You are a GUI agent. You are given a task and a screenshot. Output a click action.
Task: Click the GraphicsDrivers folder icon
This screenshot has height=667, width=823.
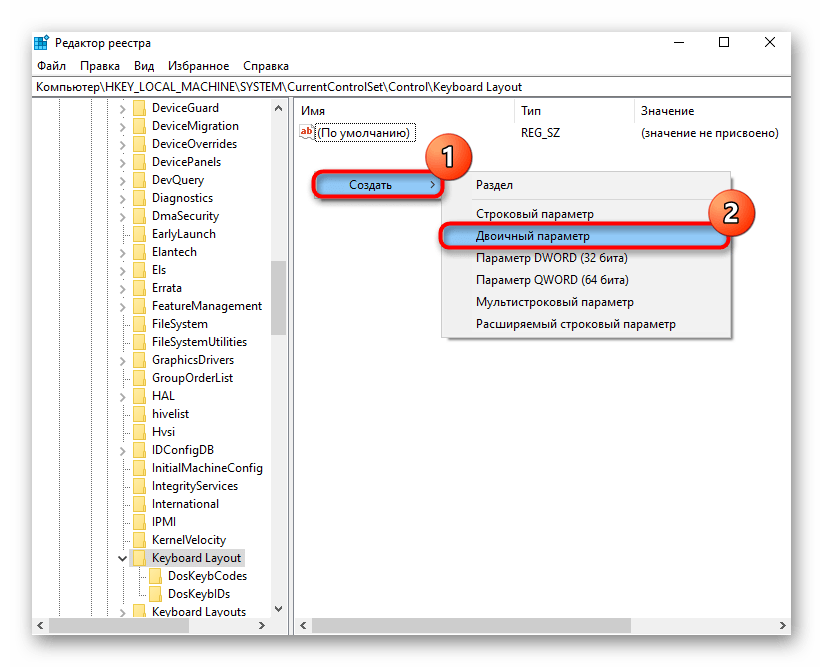click(x=139, y=360)
